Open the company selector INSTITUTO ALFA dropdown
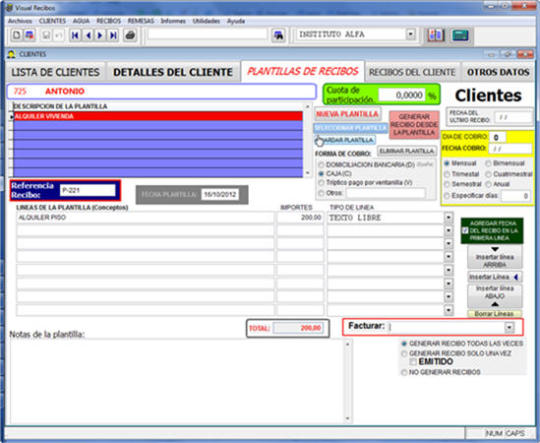This screenshot has width=540, height=443. tap(410, 35)
